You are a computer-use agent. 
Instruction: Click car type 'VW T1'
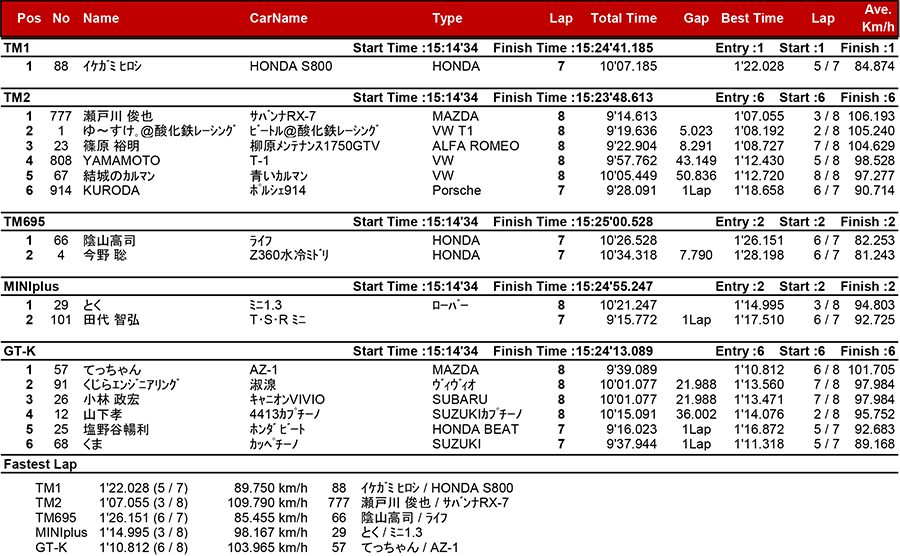[452, 131]
